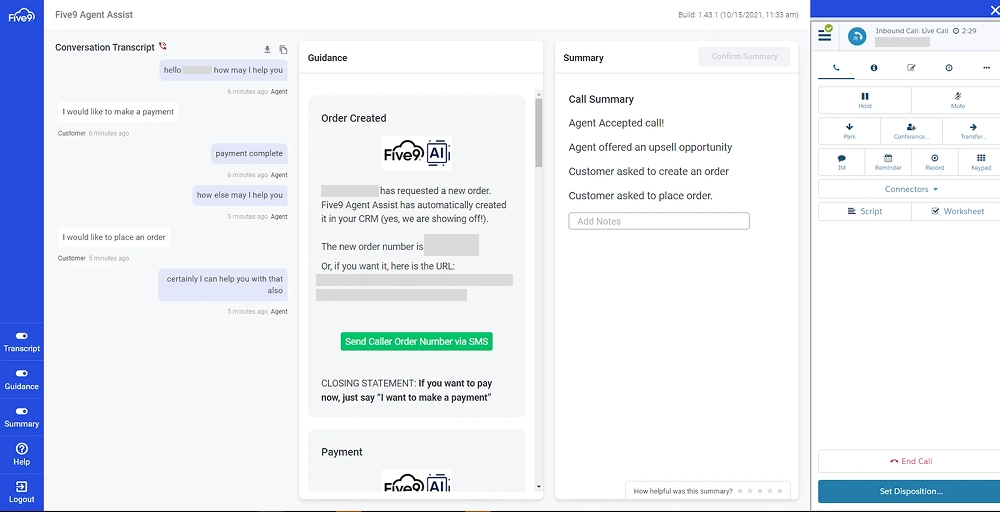Start call Record
The height and width of the screenshot is (512, 1000).
pyautogui.click(x=934, y=162)
